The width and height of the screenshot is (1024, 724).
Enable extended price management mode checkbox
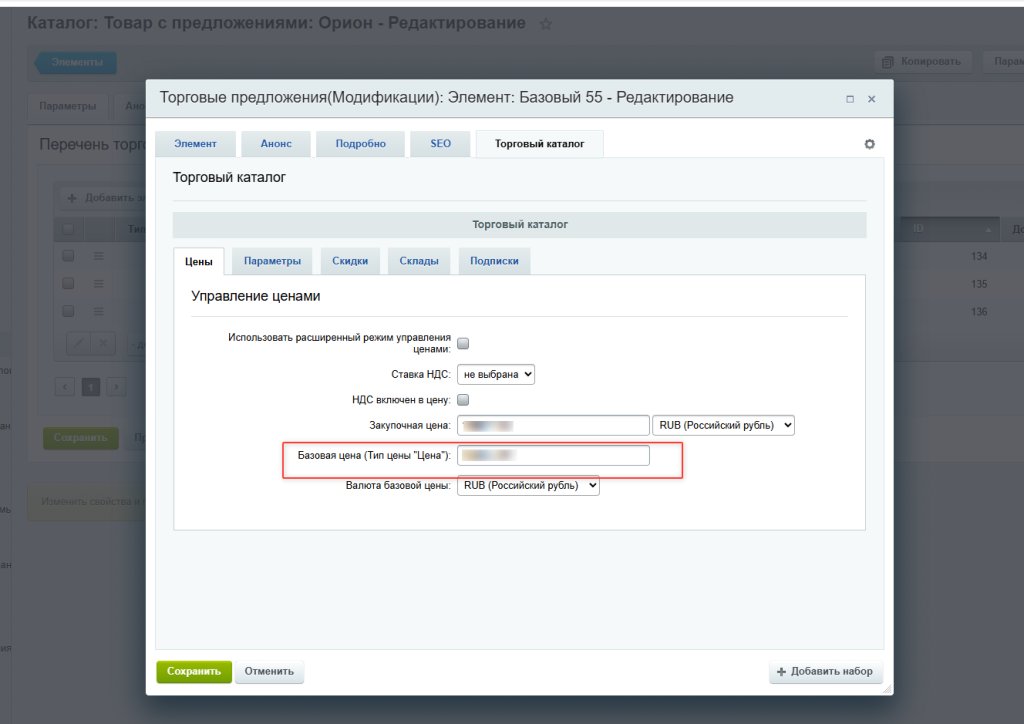[463, 344]
